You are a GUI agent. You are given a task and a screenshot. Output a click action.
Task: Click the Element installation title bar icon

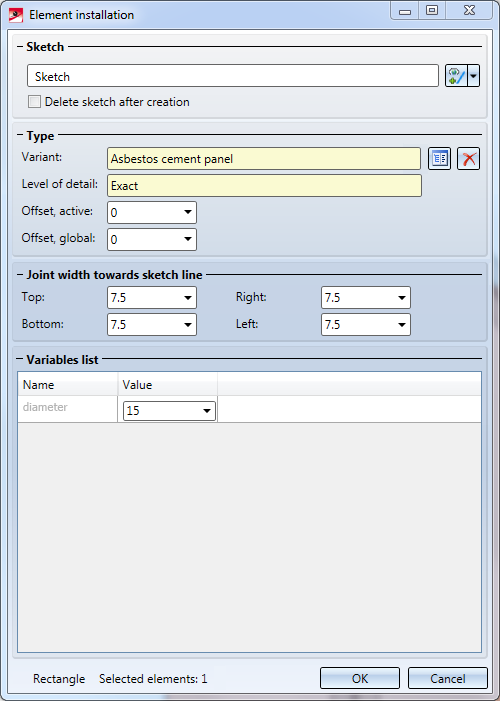pyautogui.click(x=16, y=15)
